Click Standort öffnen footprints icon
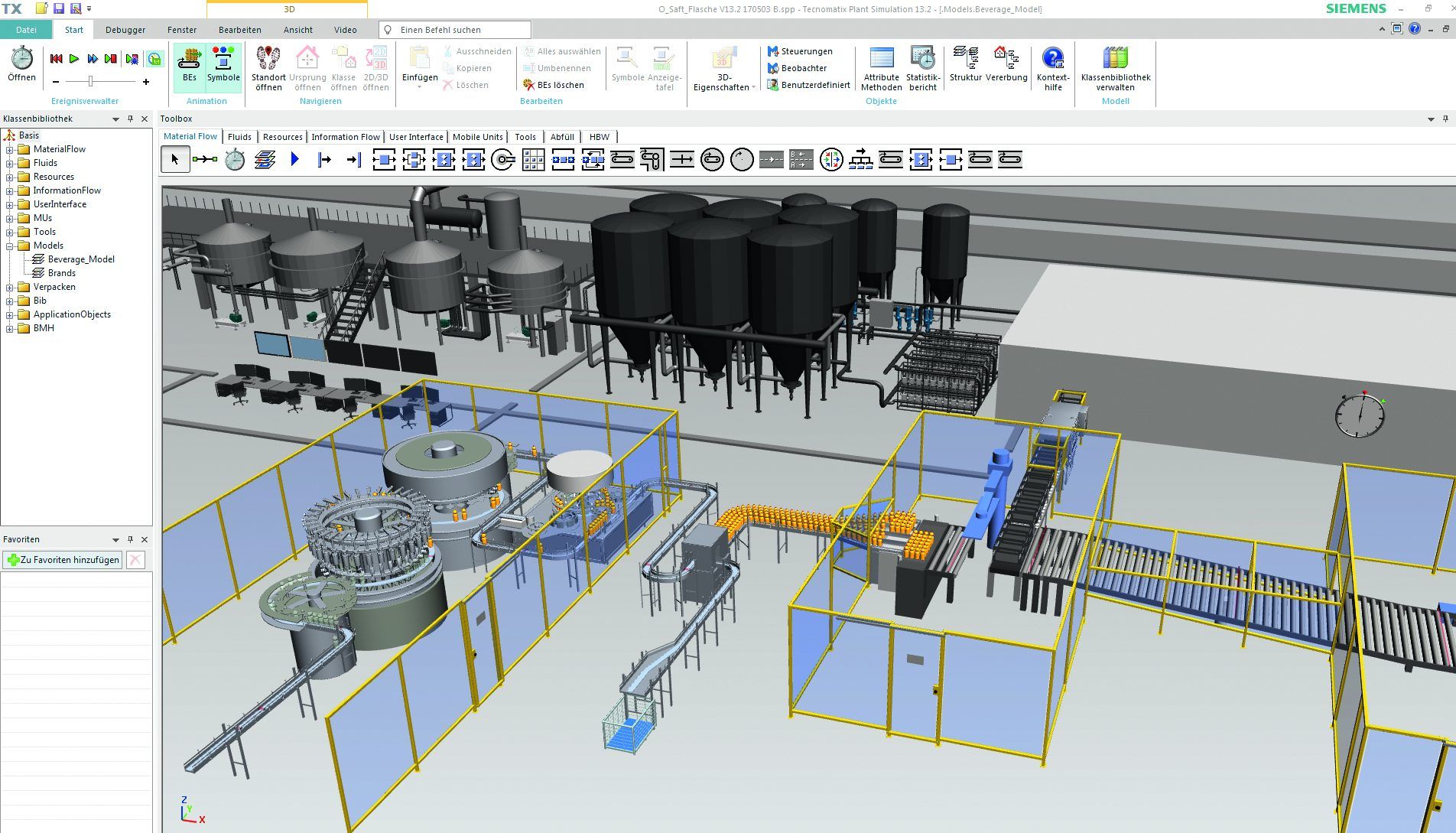Image resolution: width=1456 pixels, height=833 pixels. 268,68
